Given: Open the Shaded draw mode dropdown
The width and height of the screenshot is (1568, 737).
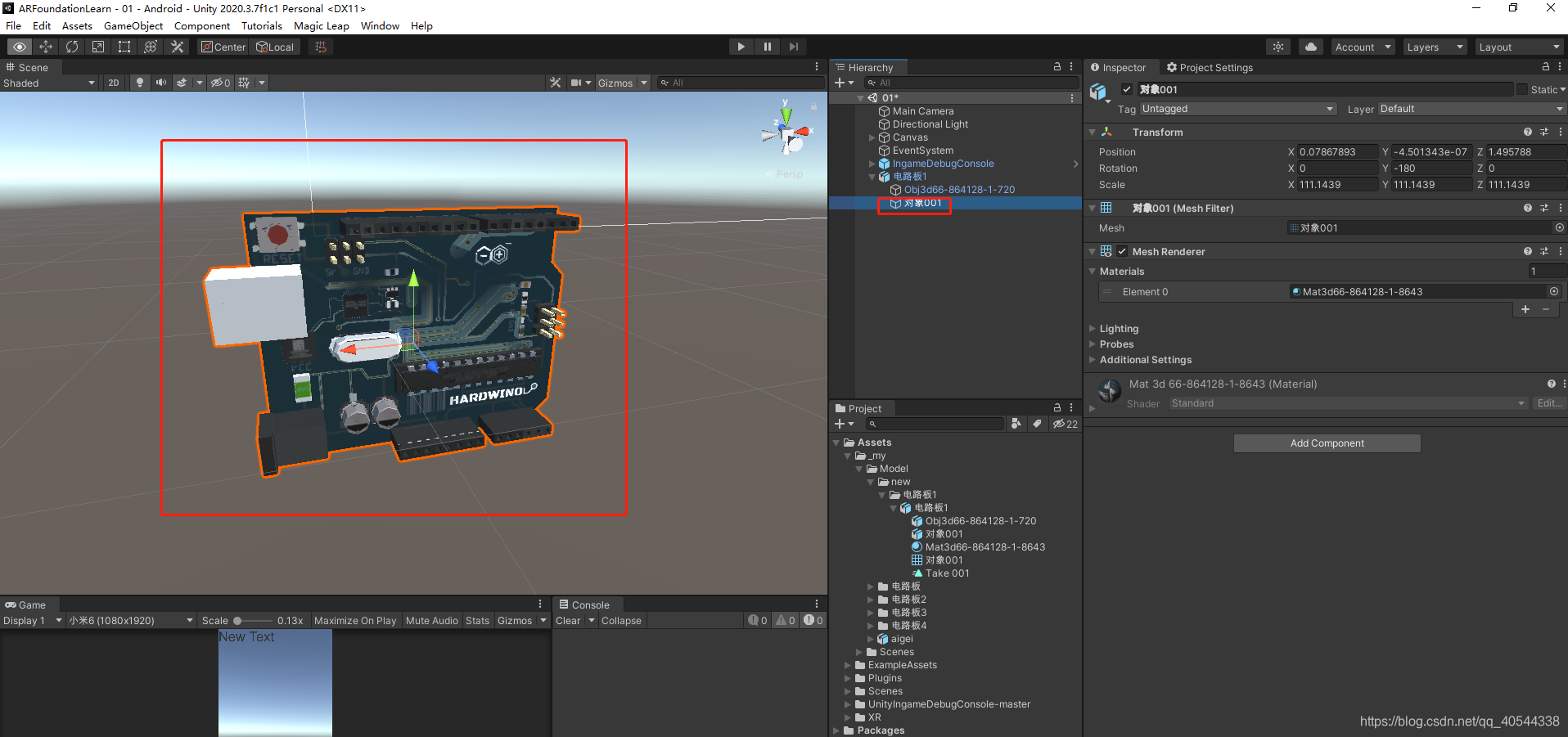Looking at the screenshot, I should coord(49,83).
